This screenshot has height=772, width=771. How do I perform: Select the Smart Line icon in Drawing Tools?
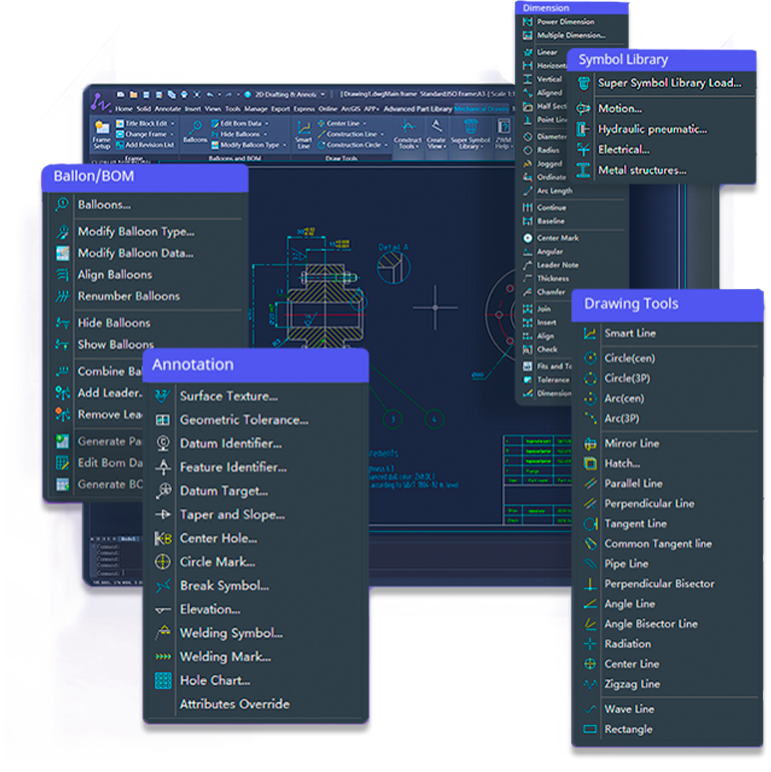tap(590, 333)
